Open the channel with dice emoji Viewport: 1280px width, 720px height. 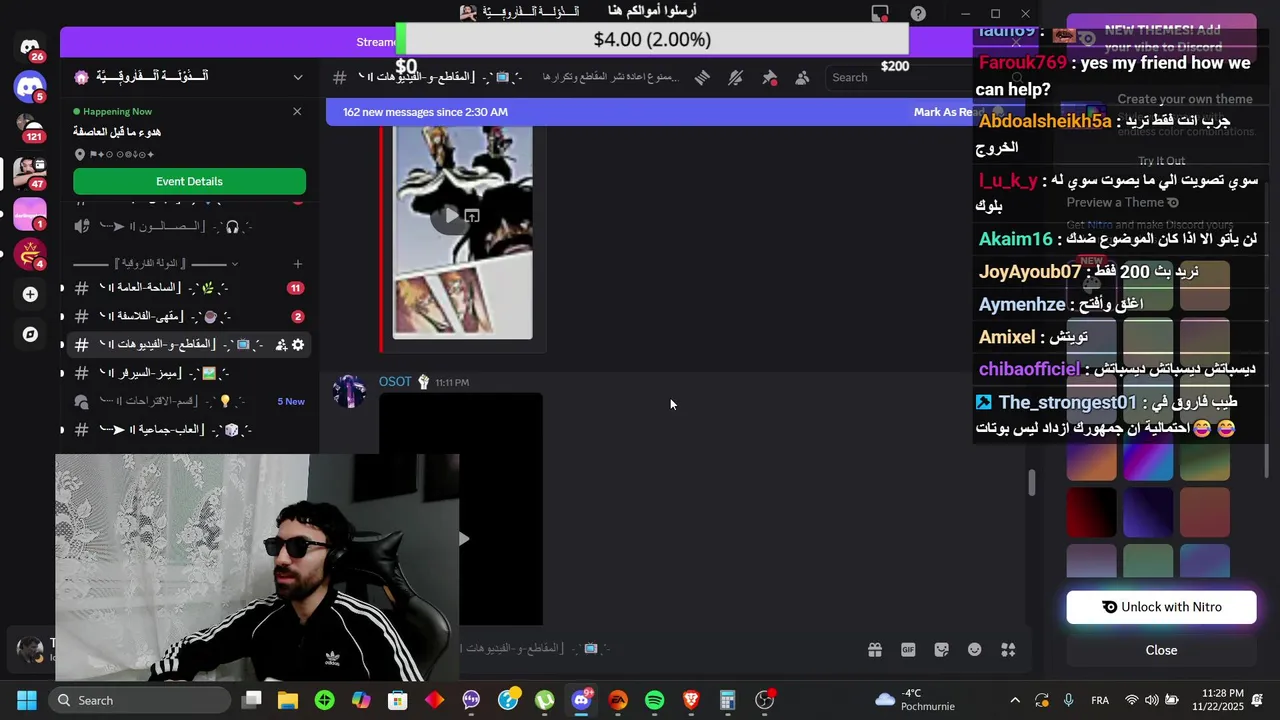coord(188,429)
